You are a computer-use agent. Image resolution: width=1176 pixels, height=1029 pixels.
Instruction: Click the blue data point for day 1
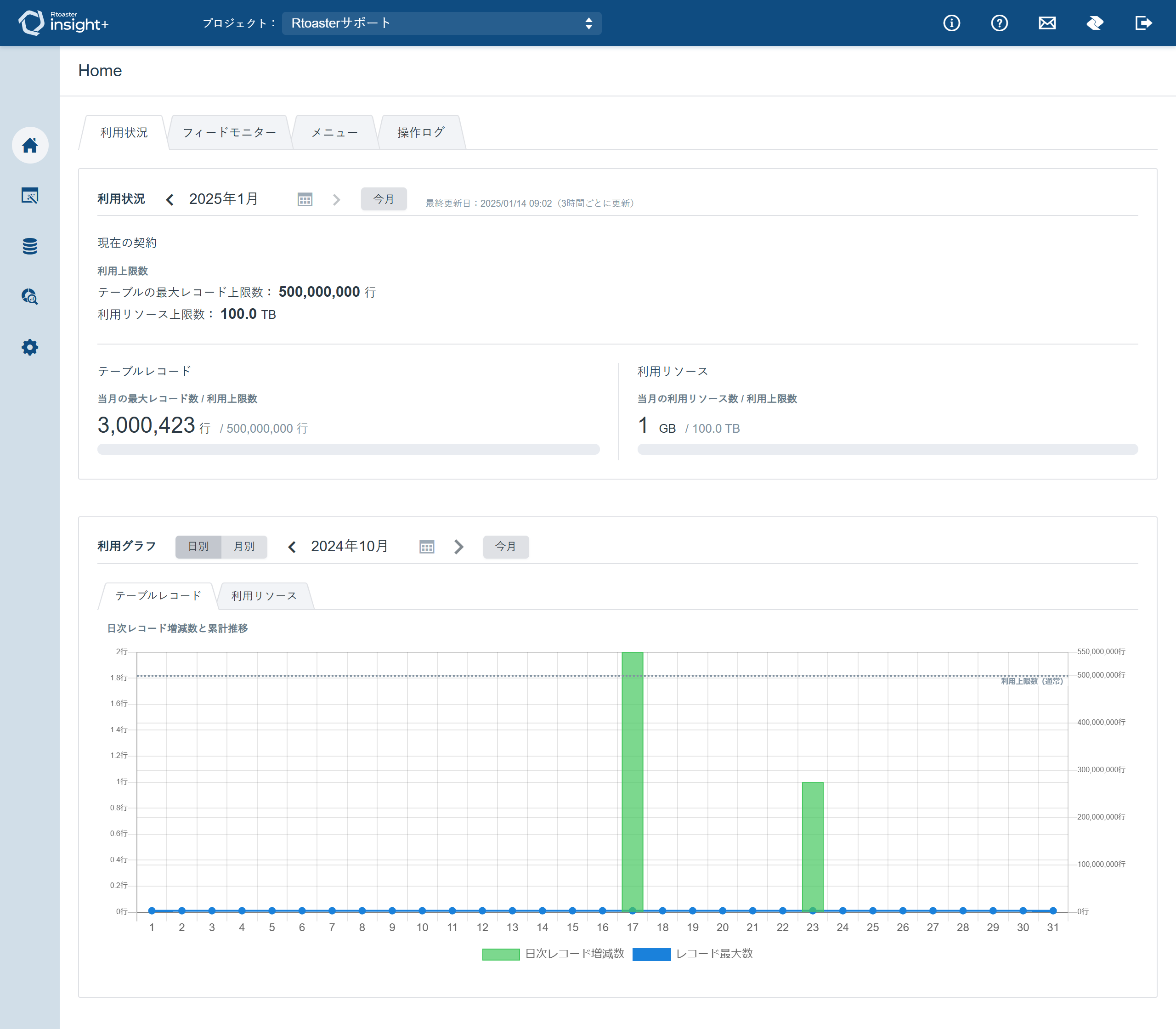[x=152, y=910]
